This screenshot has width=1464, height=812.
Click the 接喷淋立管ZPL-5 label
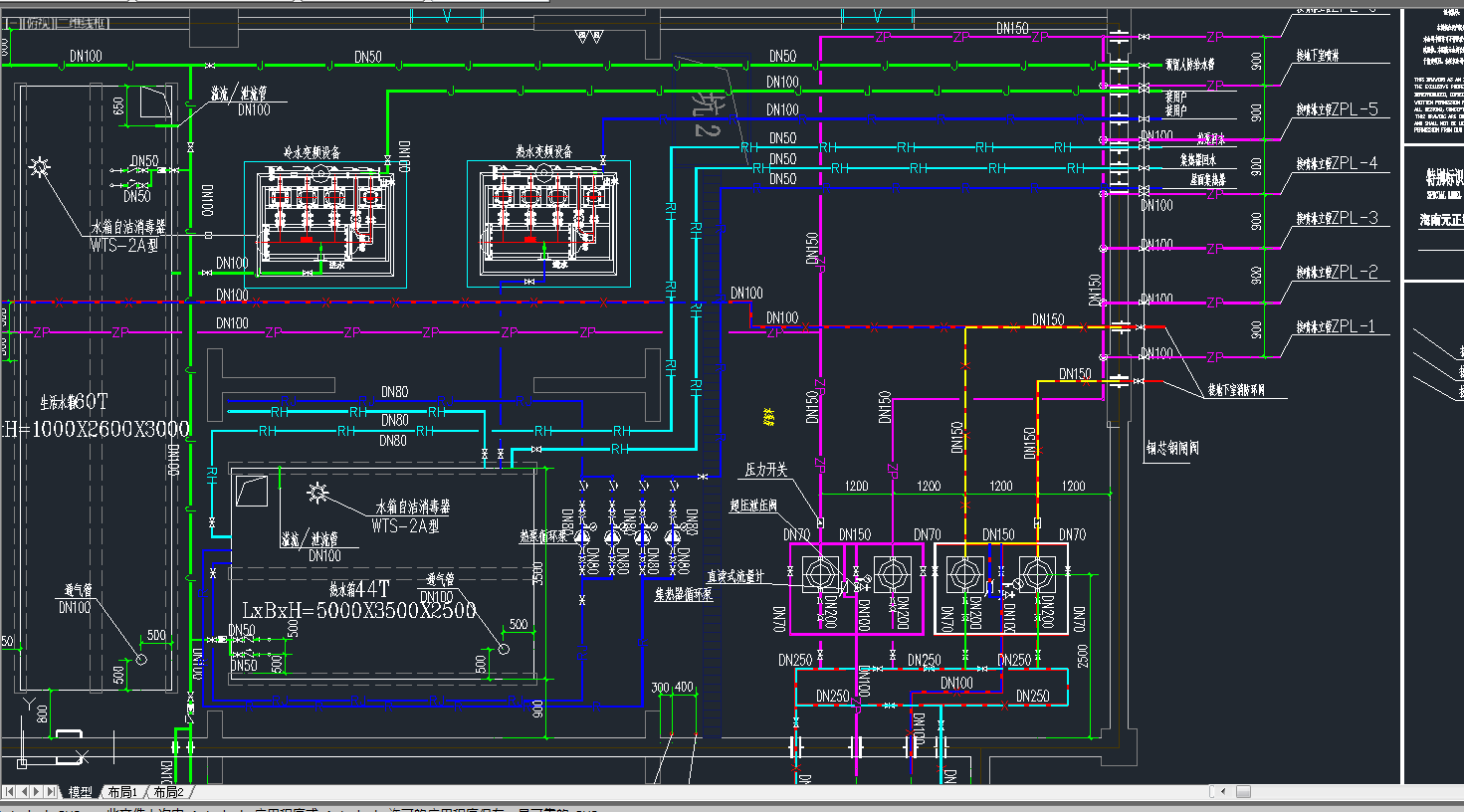pyautogui.click(x=1337, y=109)
